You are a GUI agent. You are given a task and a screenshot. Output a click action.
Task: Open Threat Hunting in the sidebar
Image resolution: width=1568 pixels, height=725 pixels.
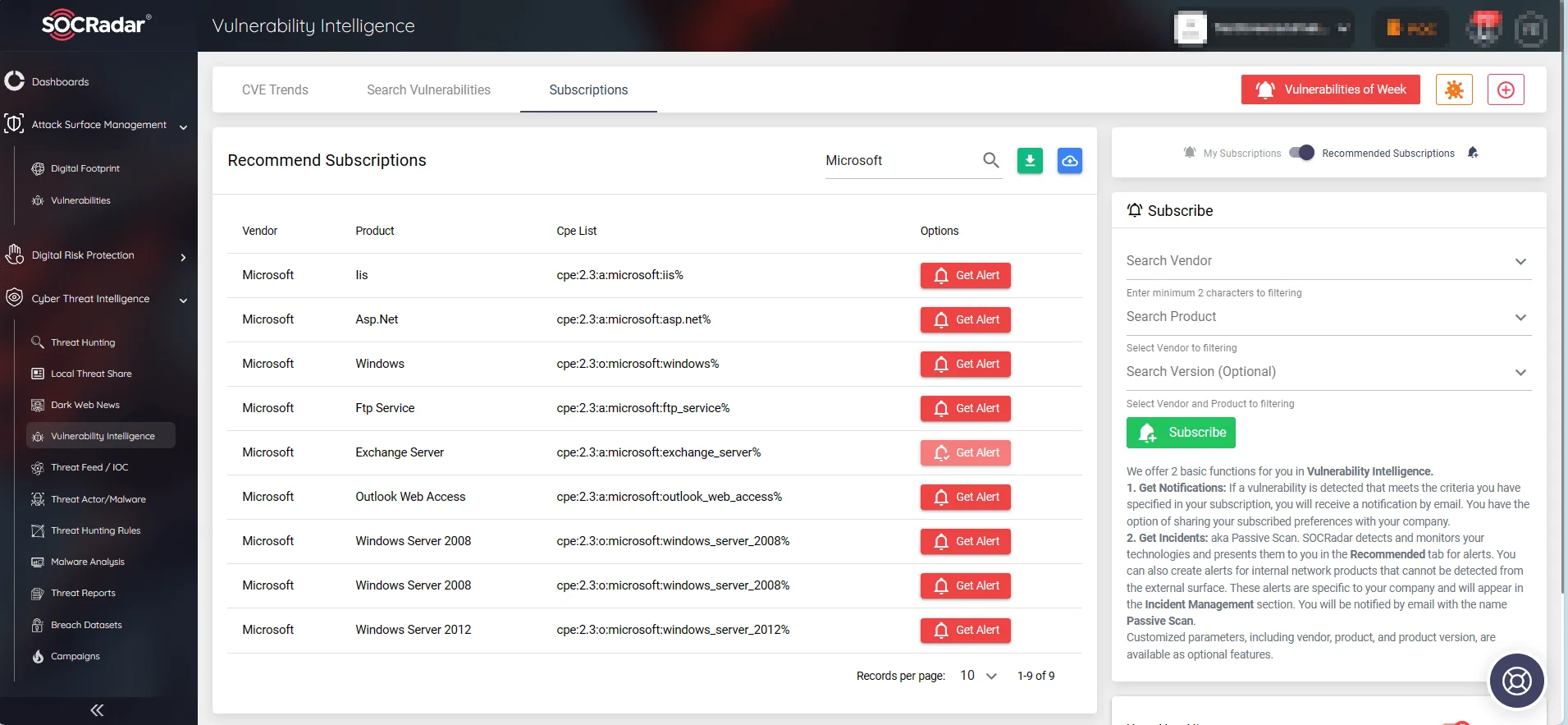82,342
